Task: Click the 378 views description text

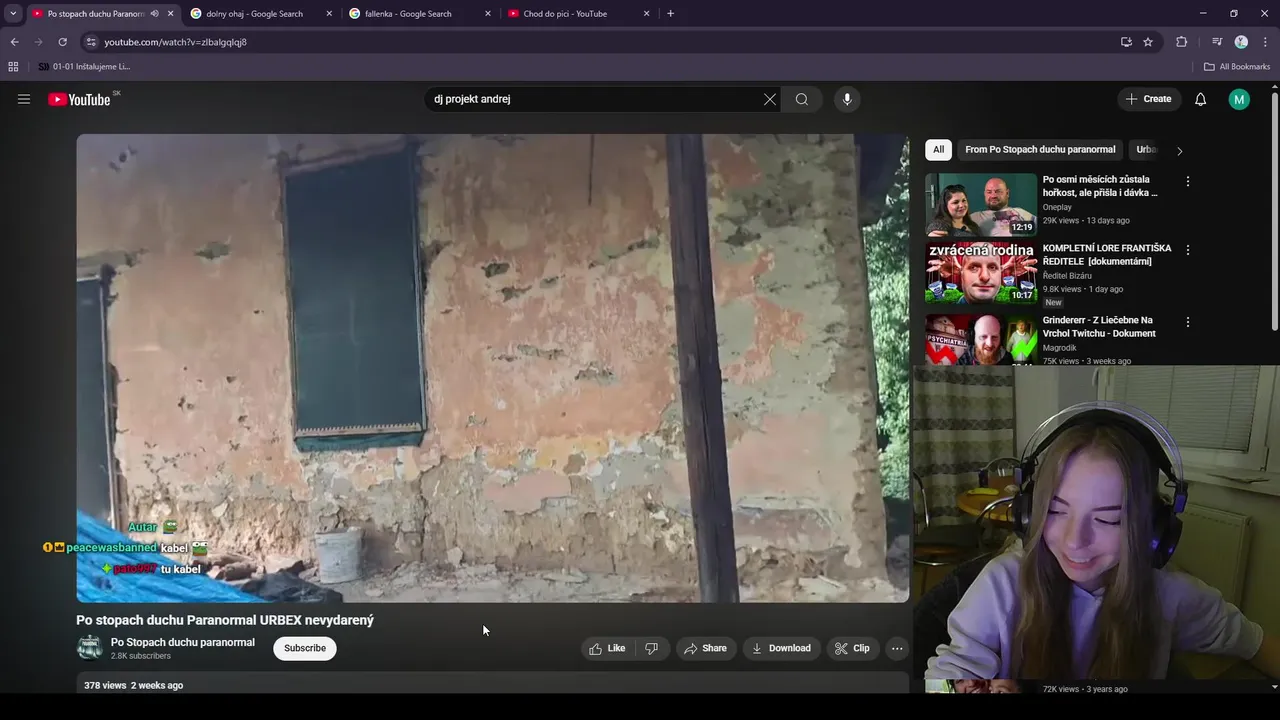Action: coord(133,686)
